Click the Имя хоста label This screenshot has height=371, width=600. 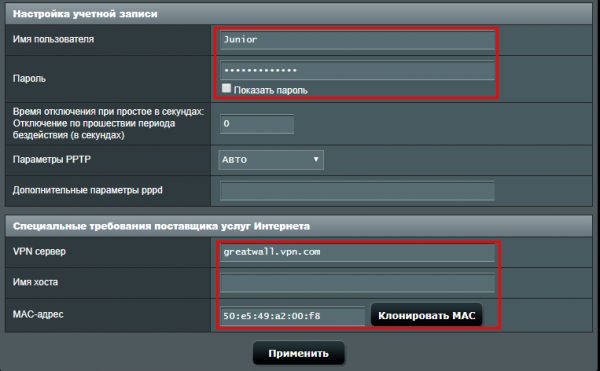pyautogui.click(x=35, y=282)
